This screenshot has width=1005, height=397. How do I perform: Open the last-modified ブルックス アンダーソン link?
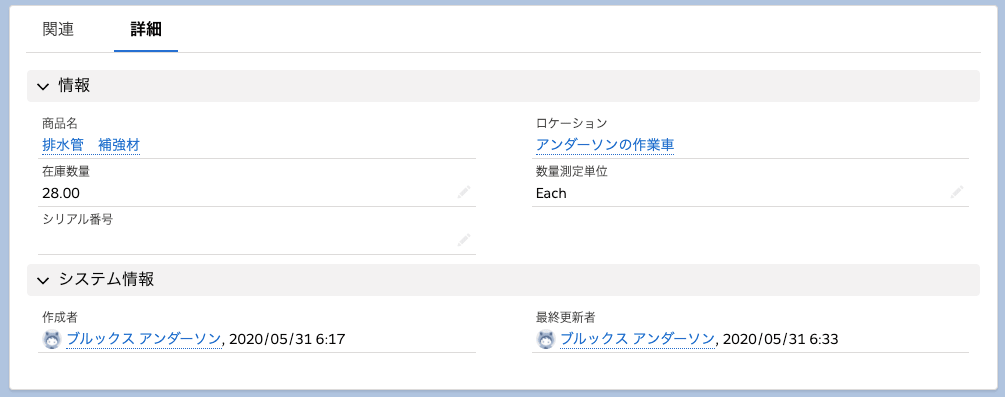[x=638, y=339]
